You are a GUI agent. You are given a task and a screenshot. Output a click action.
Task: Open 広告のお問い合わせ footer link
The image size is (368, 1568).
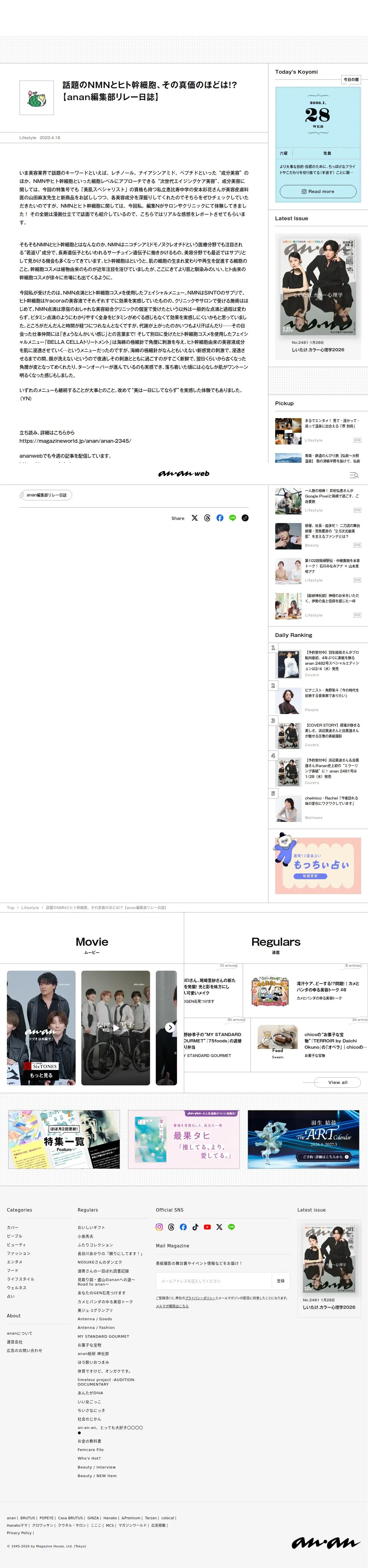pos(24,1350)
